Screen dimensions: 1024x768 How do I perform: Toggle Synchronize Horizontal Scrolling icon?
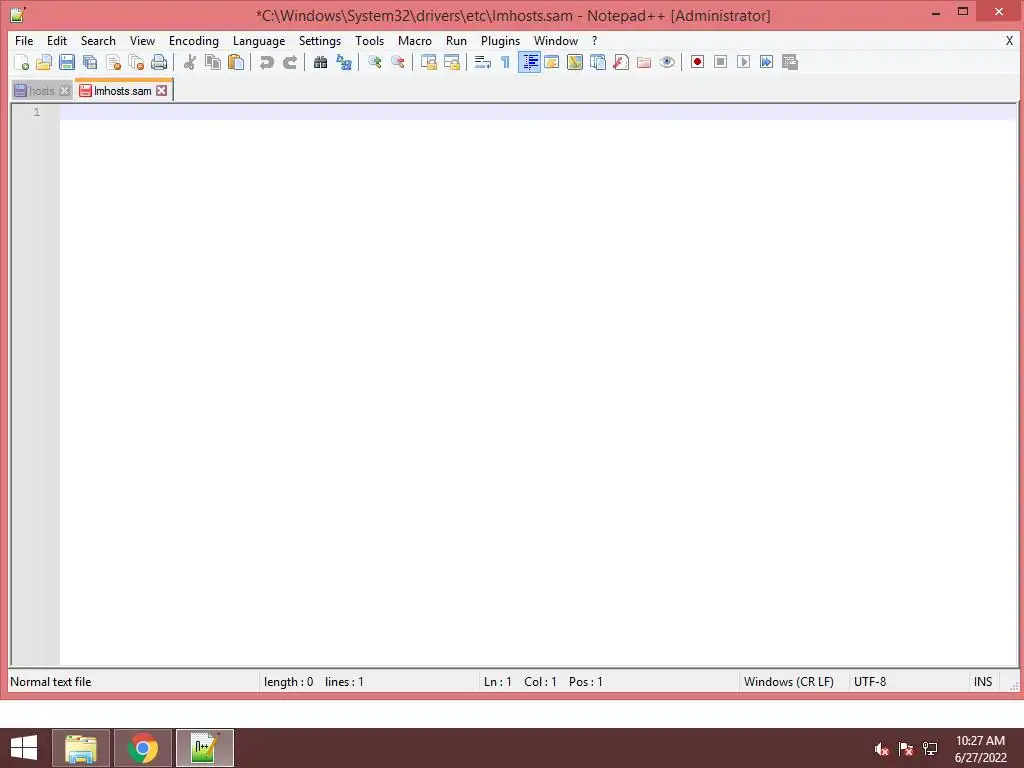(451, 62)
